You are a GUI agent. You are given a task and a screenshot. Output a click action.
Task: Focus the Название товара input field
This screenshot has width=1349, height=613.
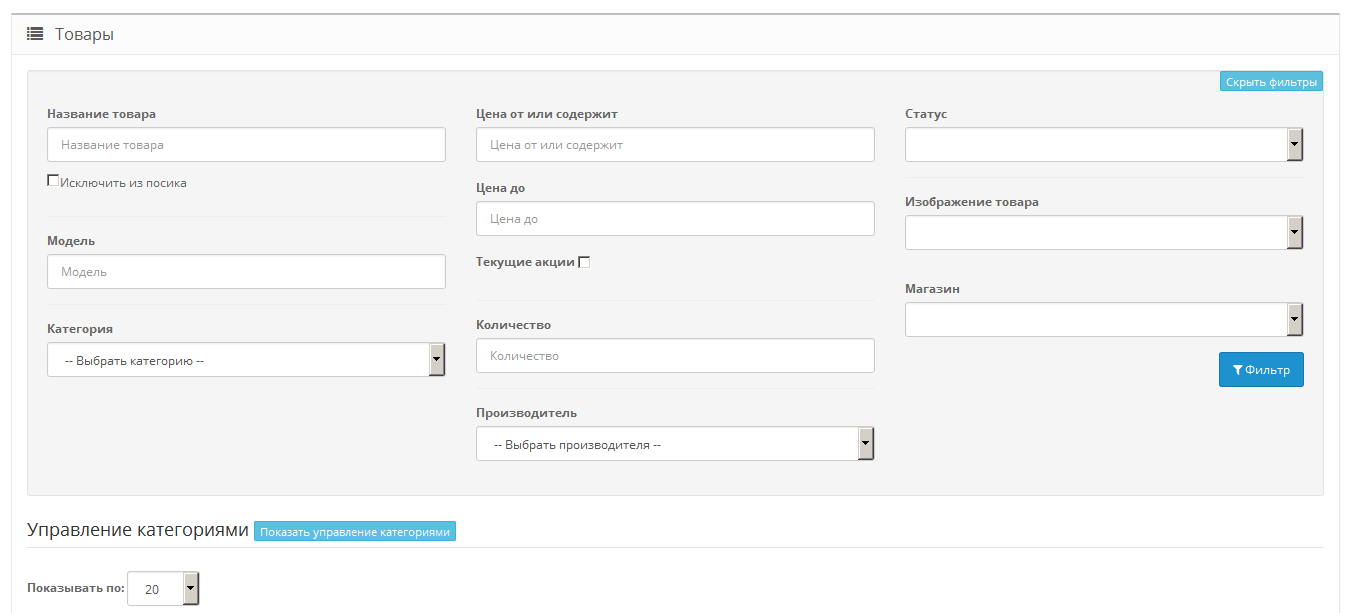(x=246, y=145)
